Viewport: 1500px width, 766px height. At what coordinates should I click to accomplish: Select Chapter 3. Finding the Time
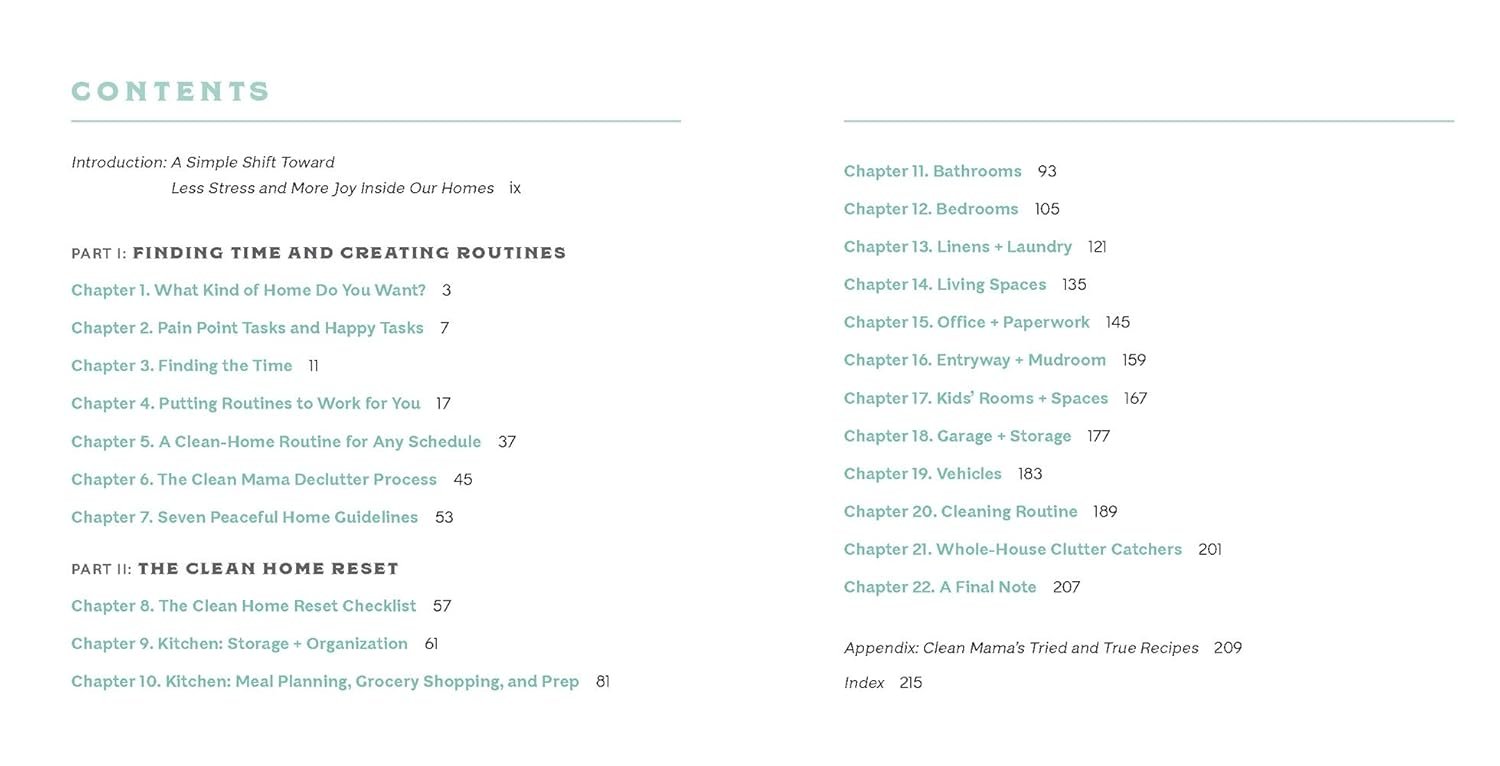point(182,366)
